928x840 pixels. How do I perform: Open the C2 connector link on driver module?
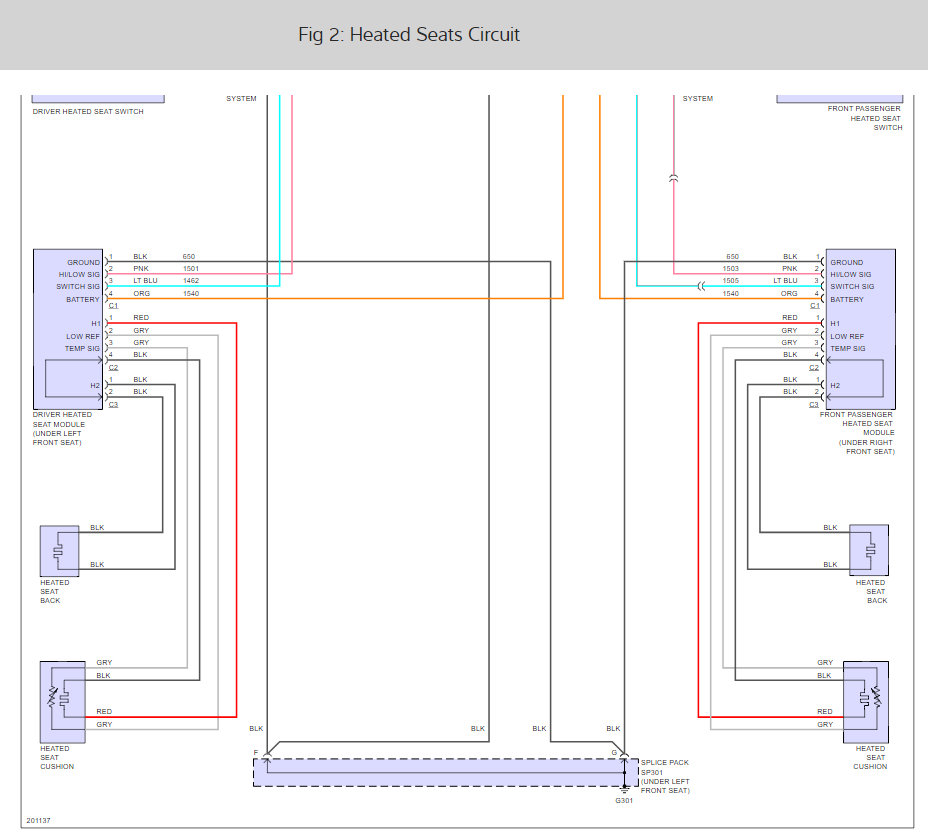113,367
